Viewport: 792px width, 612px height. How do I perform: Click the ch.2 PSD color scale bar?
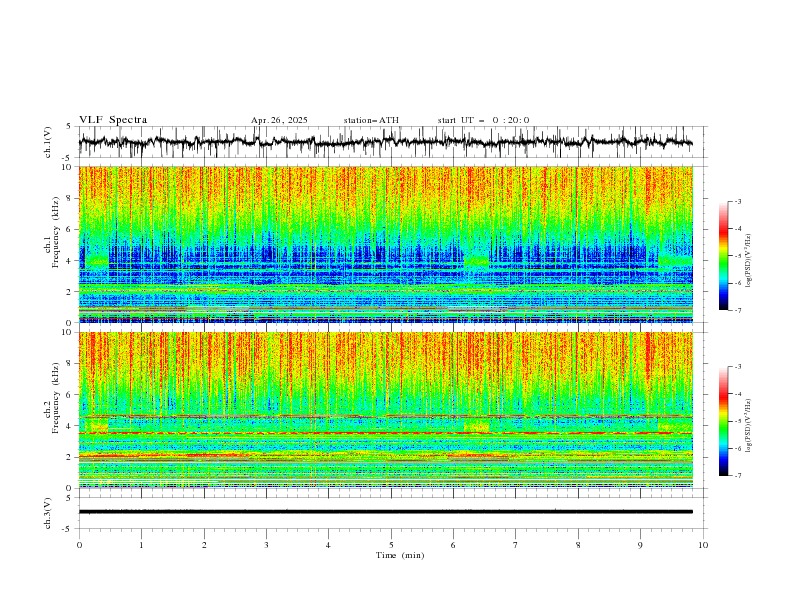[x=724, y=421]
